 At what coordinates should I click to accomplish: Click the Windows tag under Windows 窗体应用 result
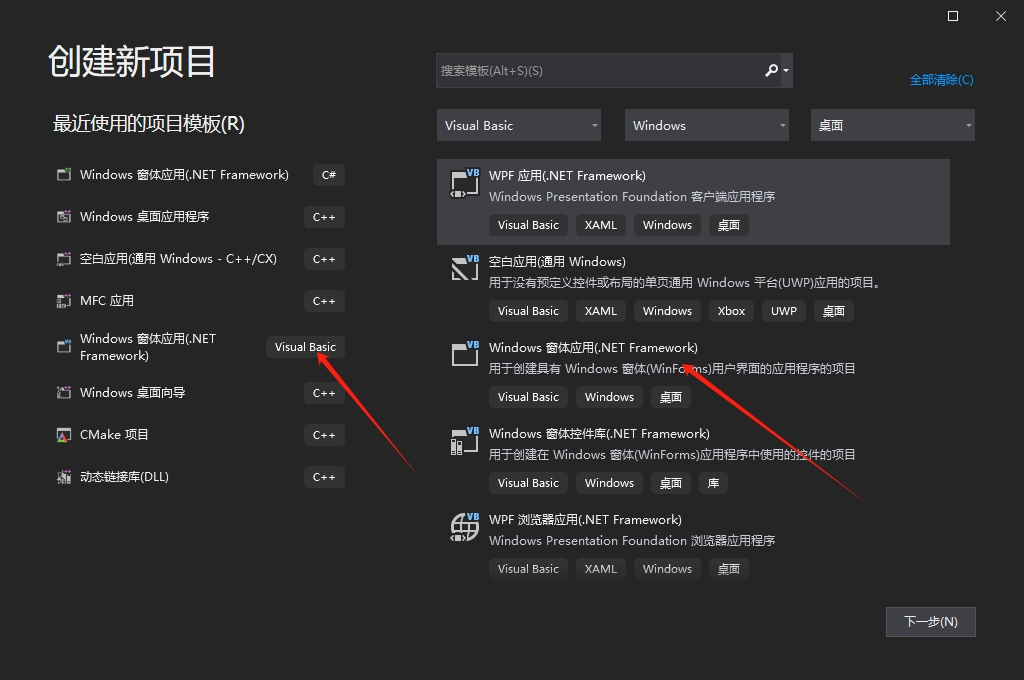[x=609, y=397]
